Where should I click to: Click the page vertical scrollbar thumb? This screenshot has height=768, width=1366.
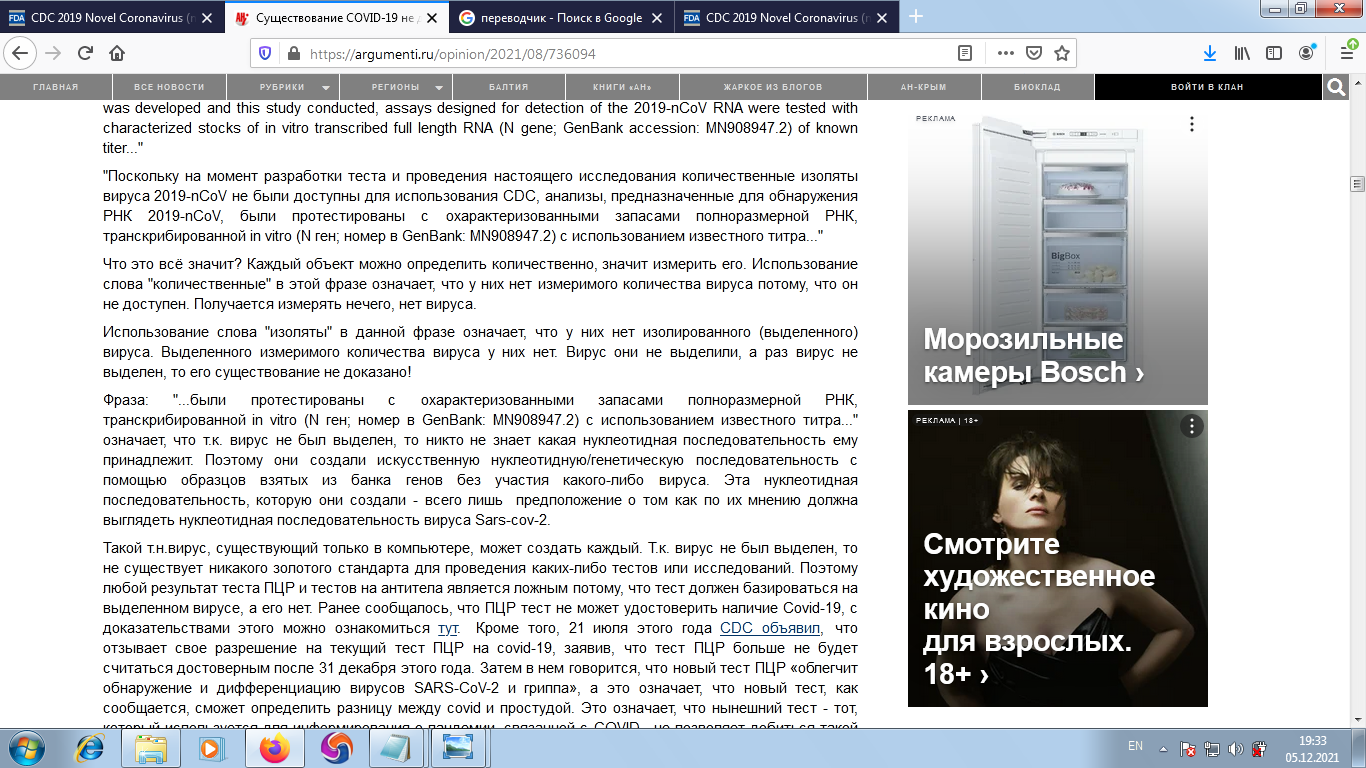[1357, 183]
